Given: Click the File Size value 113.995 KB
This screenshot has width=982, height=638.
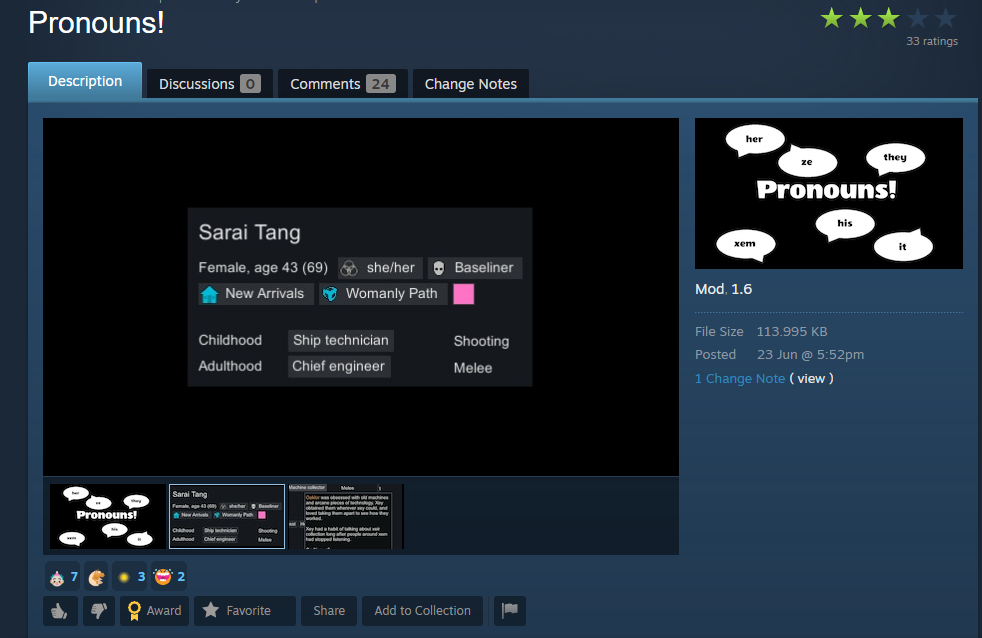Looking at the screenshot, I should click(792, 332).
